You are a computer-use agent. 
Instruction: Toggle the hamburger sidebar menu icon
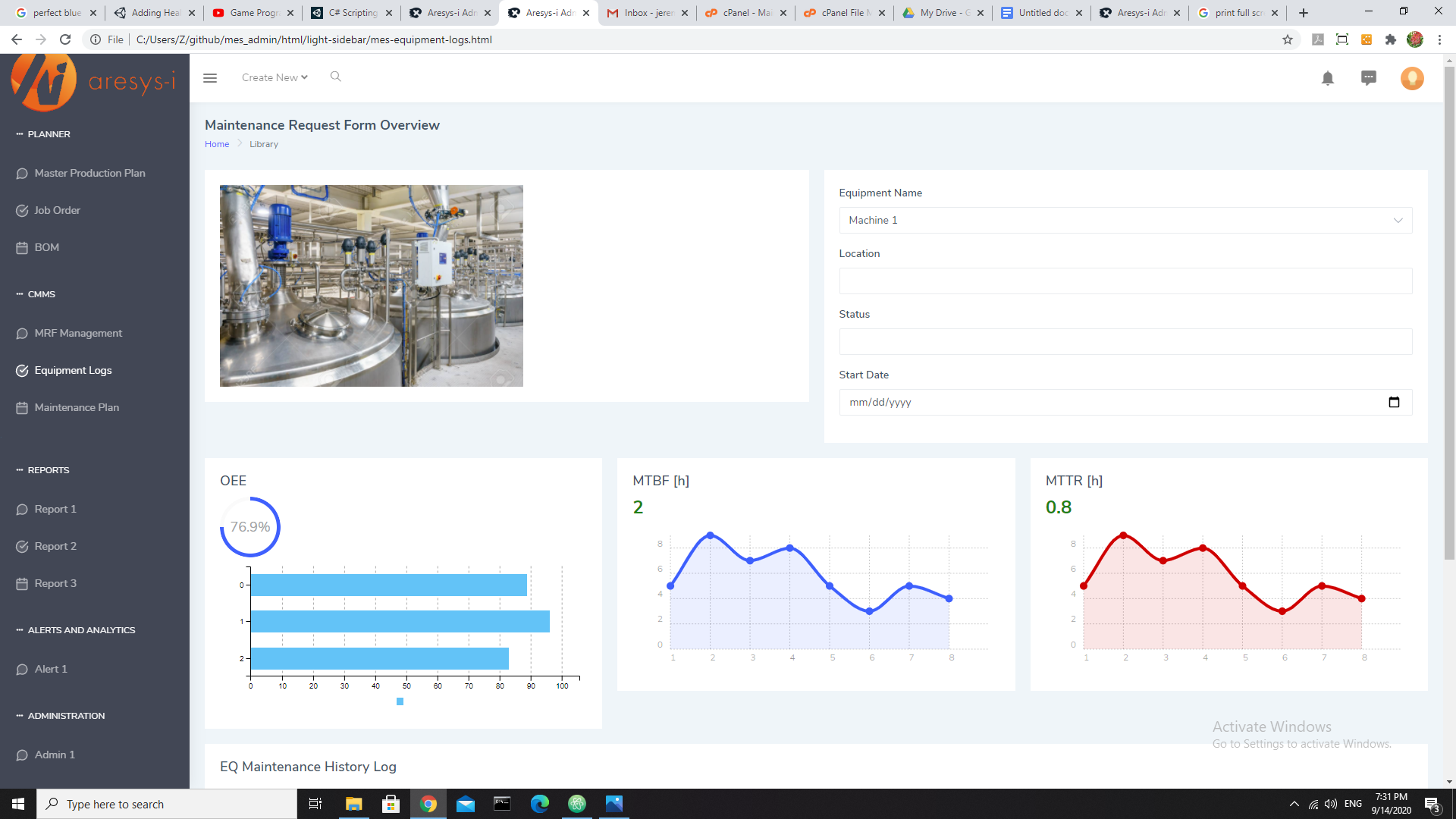coord(210,78)
